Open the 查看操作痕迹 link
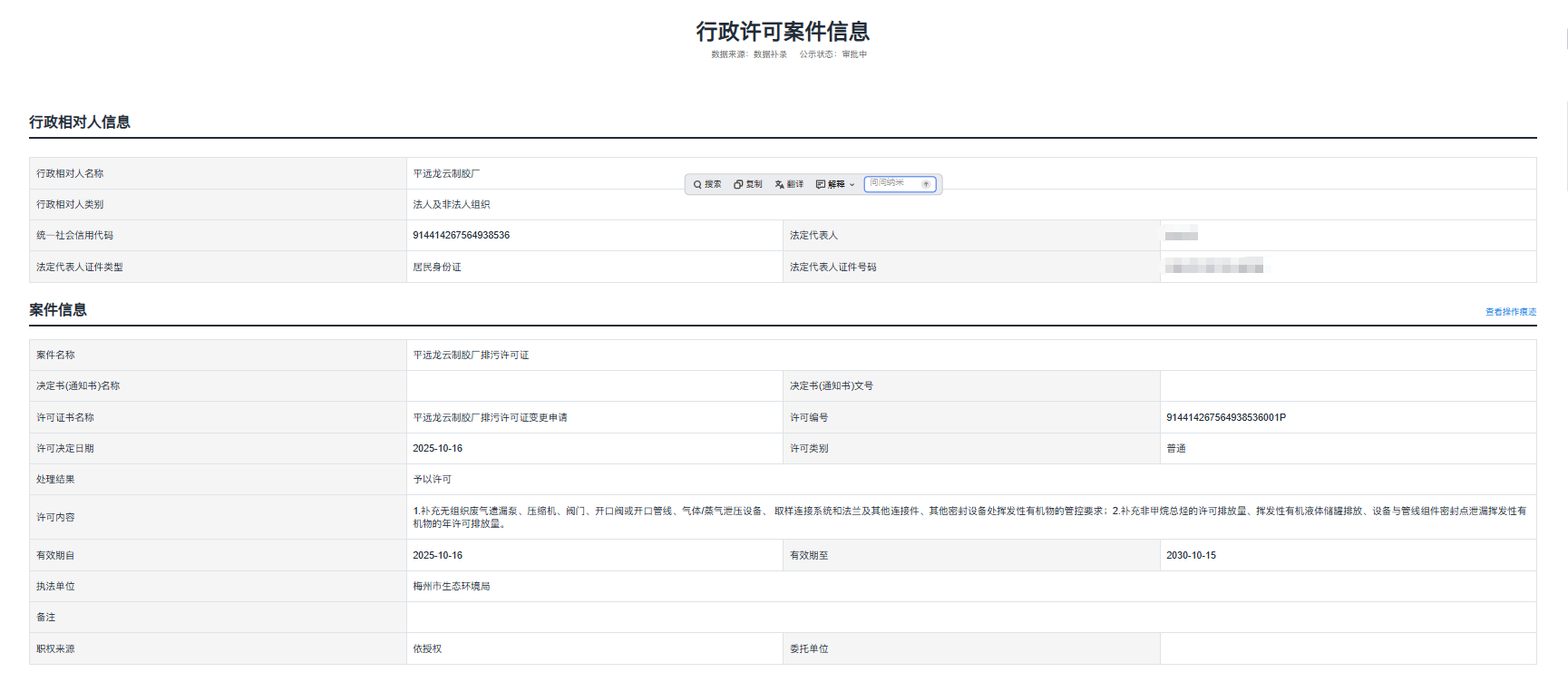1568x682 pixels. click(1510, 312)
